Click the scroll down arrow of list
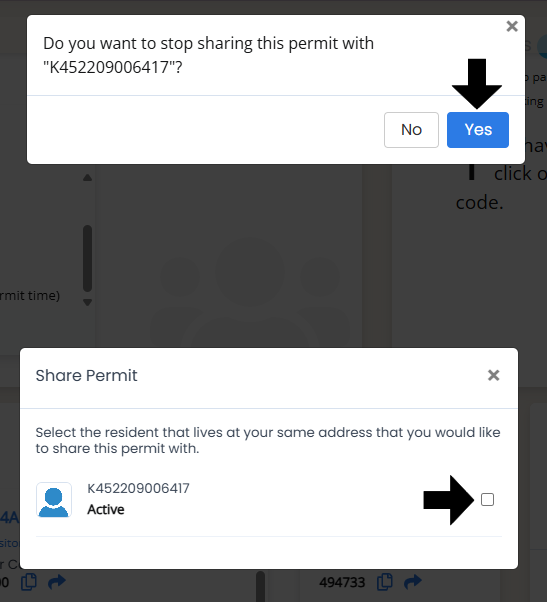This screenshot has width=547, height=602. pyautogui.click(x=88, y=303)
